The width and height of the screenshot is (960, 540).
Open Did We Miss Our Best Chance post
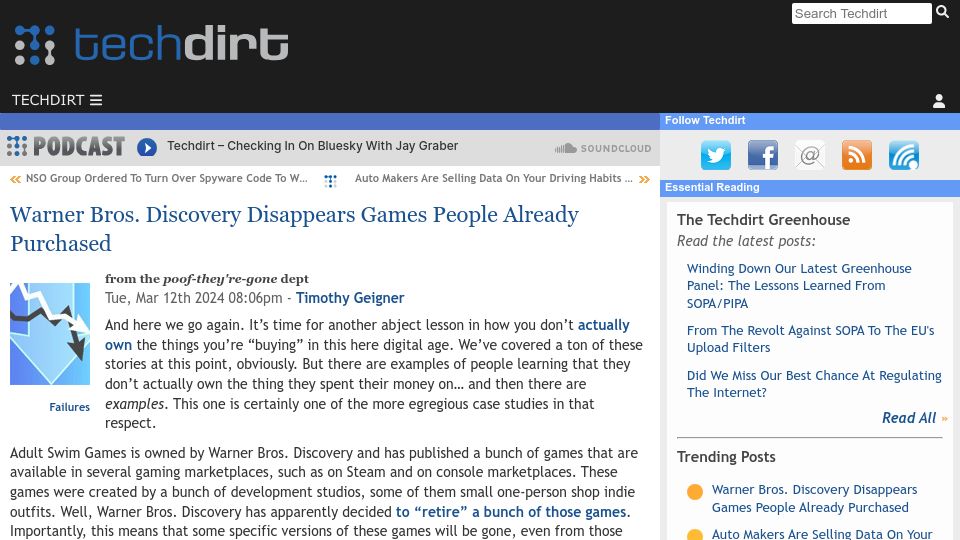coord(814,384)
